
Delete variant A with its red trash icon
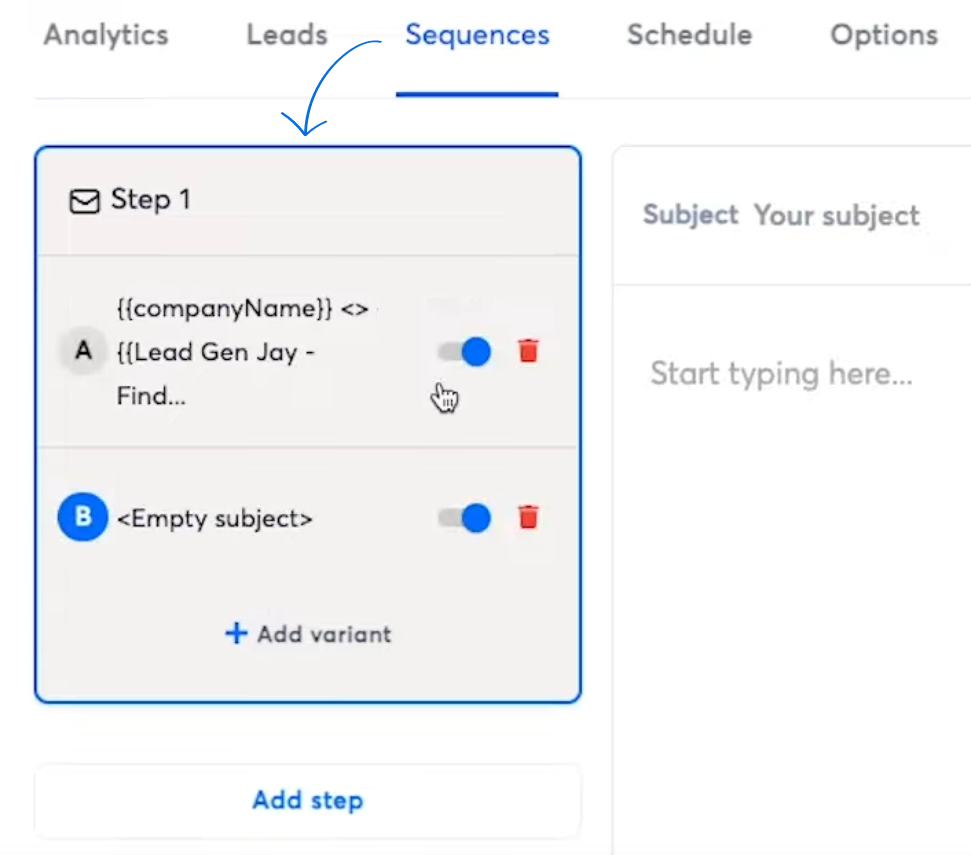coord(528,351)
